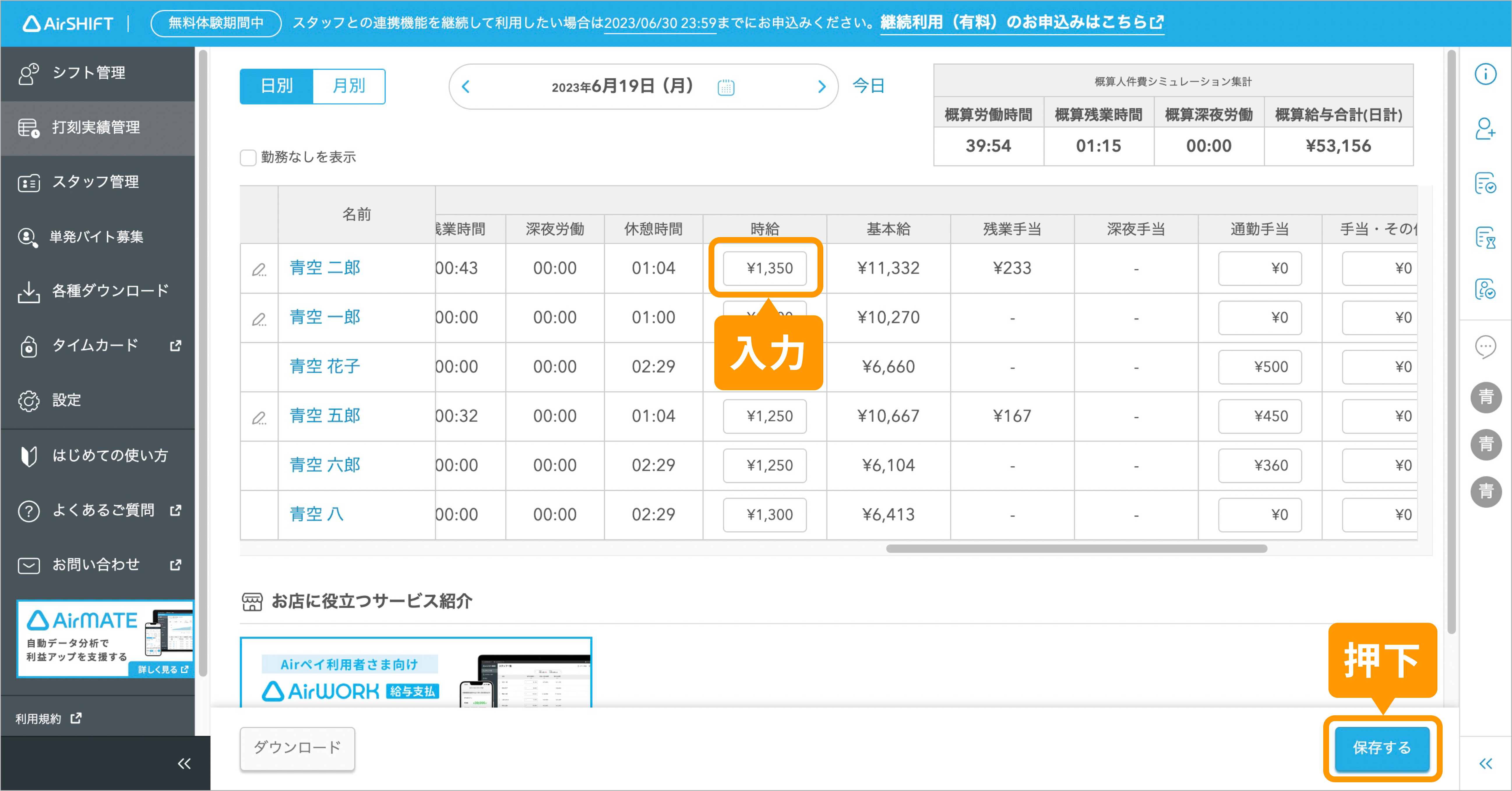This screenshot has height=791, width=1512.
Task: Click the 通勤手当 field showing ¥450
Action: pyautogui.click(x=1260, y=416)
